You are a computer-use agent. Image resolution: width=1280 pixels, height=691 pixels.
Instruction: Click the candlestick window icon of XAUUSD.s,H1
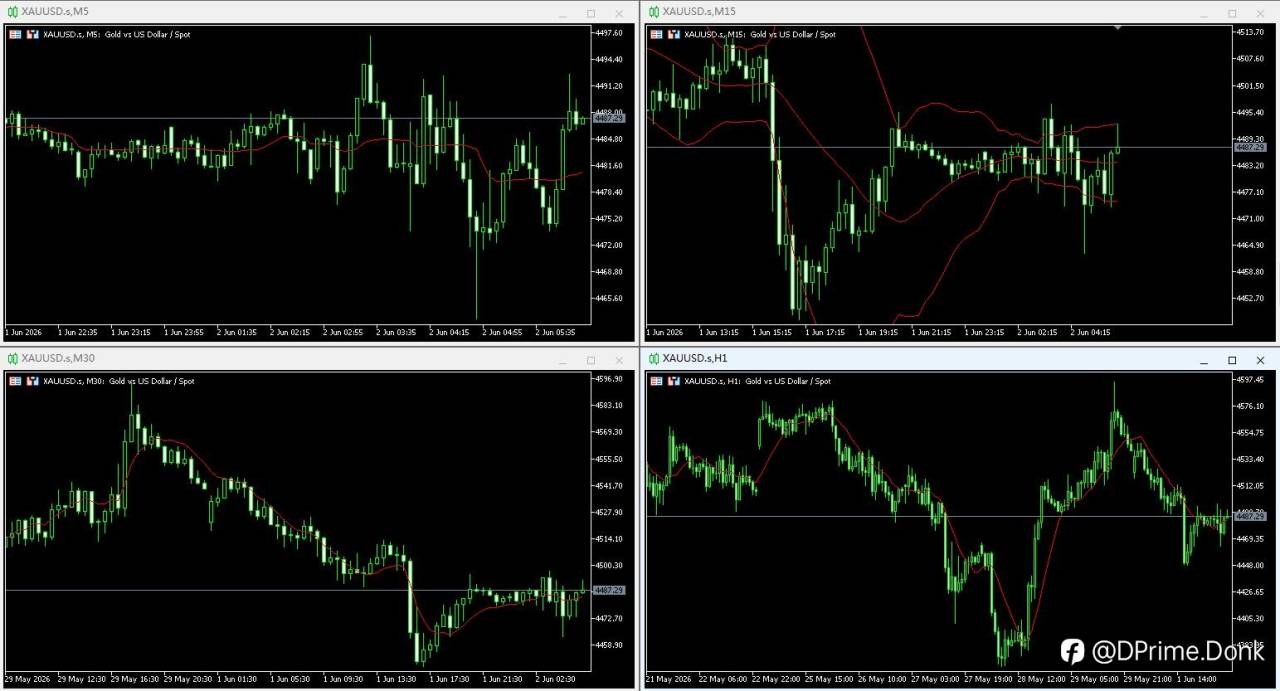click(653, 358)
